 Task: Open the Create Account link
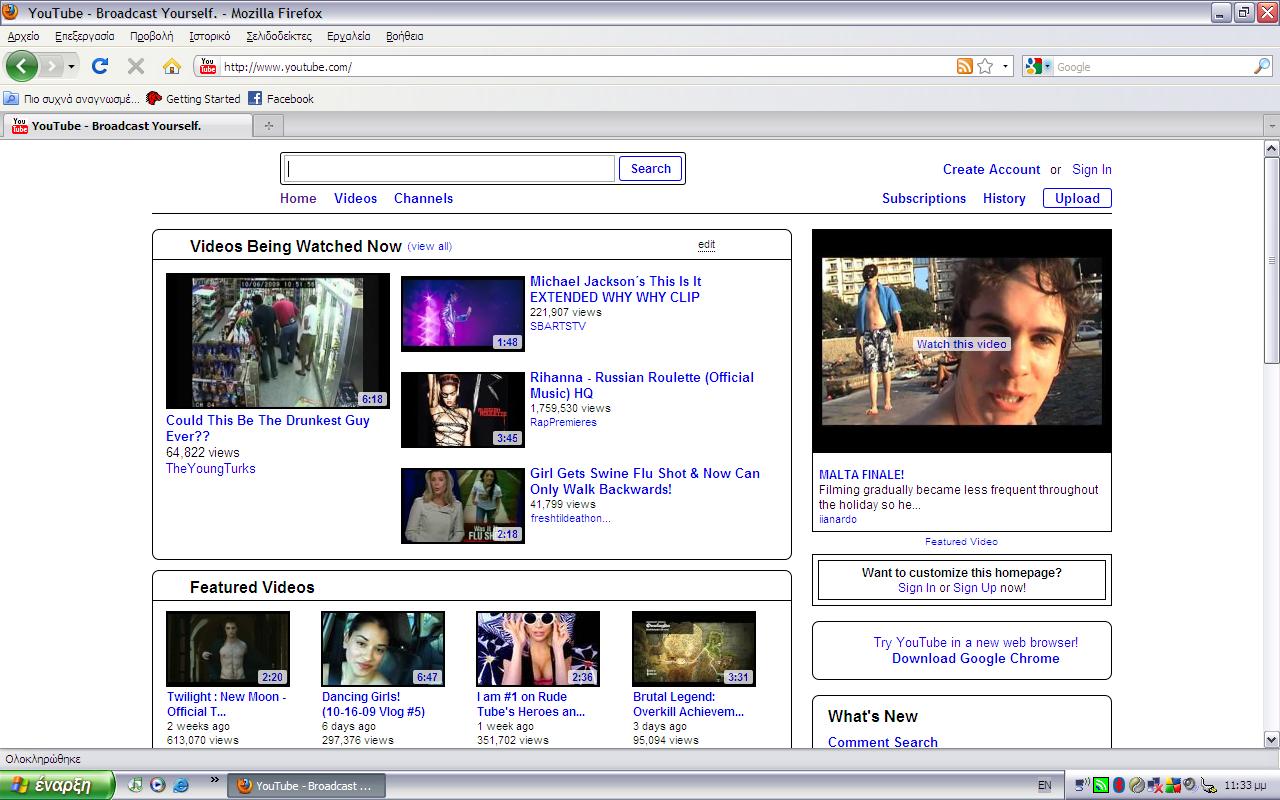992,170
